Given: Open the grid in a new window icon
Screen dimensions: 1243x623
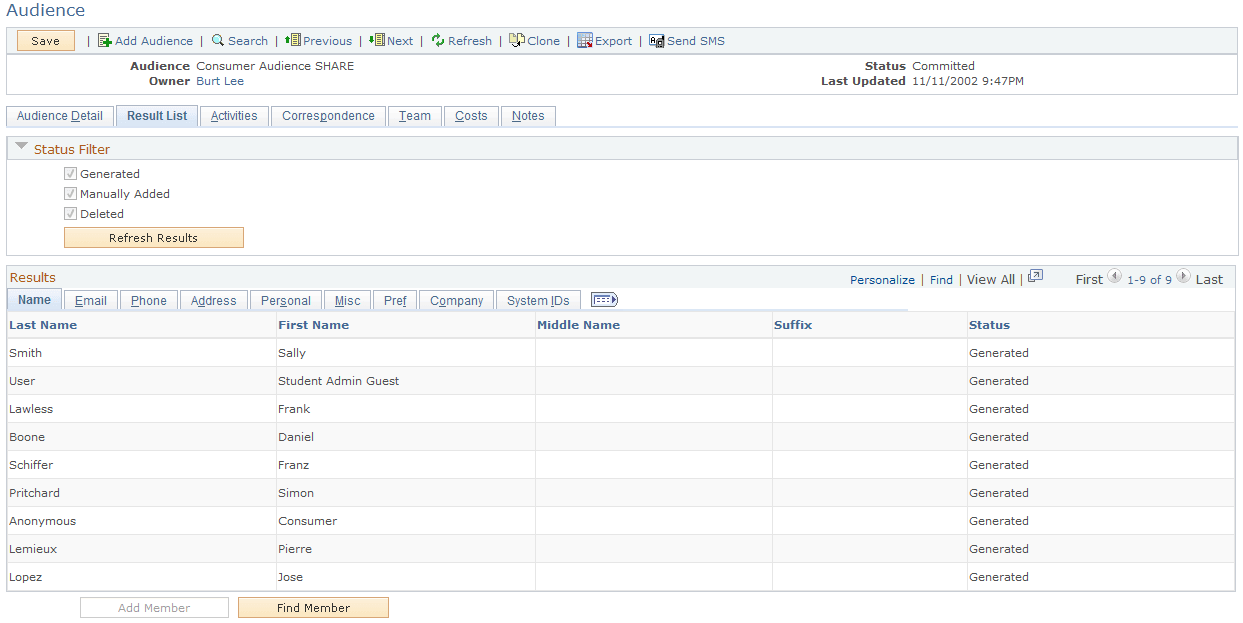Looking at the screenshot, I should click(1035, 277).
